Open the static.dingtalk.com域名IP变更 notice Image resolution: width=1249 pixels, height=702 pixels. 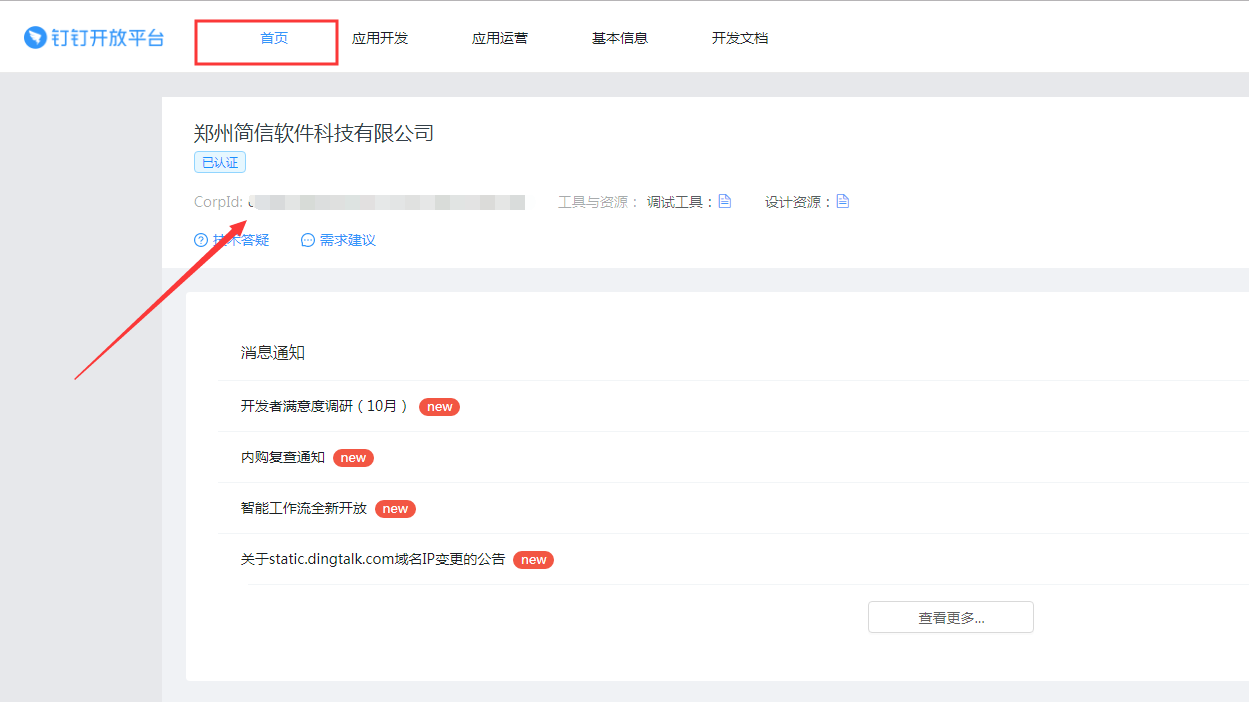[x=373, y=559]
